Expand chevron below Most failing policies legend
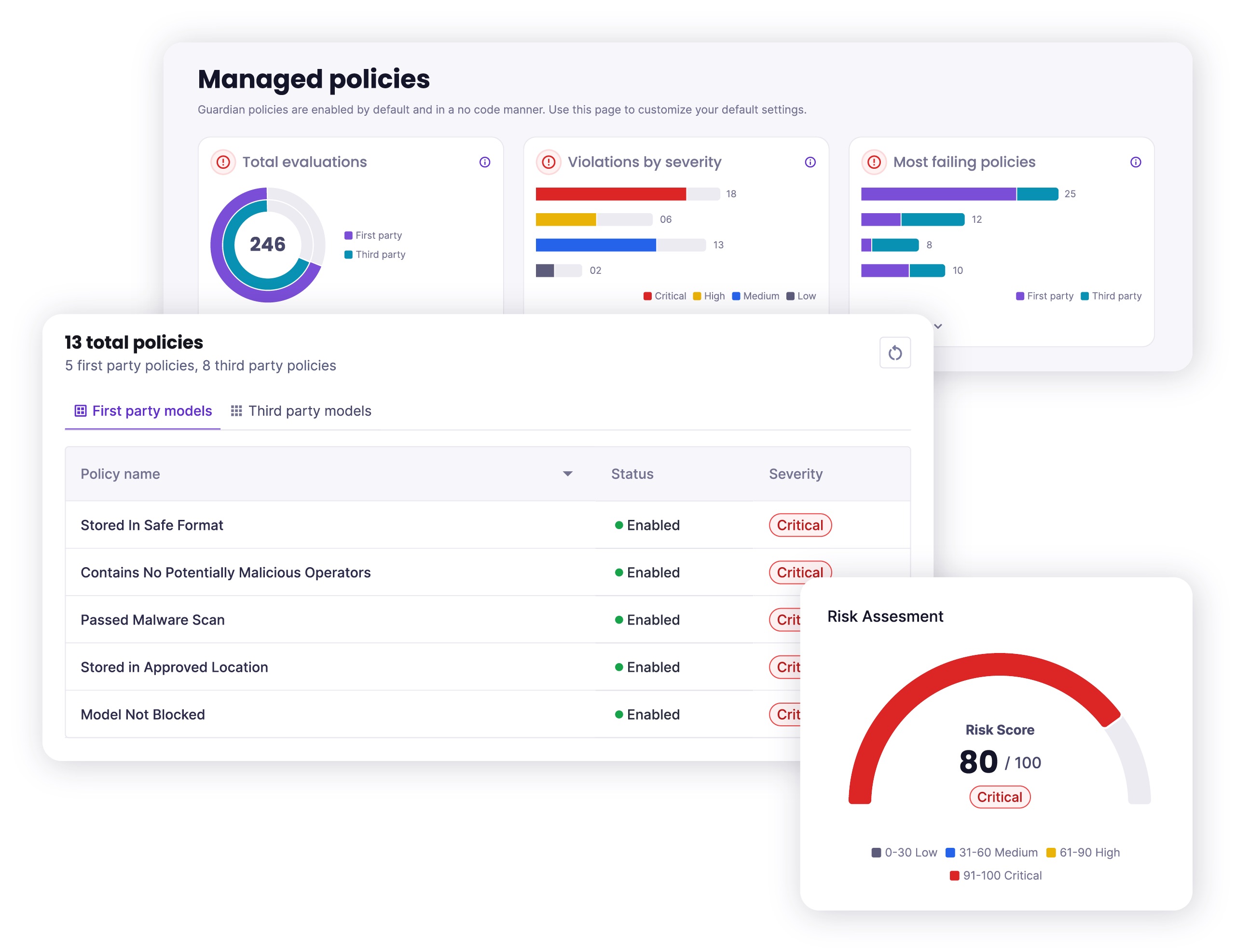Viewport: 1235px width, 952px height. pos(938,326)
